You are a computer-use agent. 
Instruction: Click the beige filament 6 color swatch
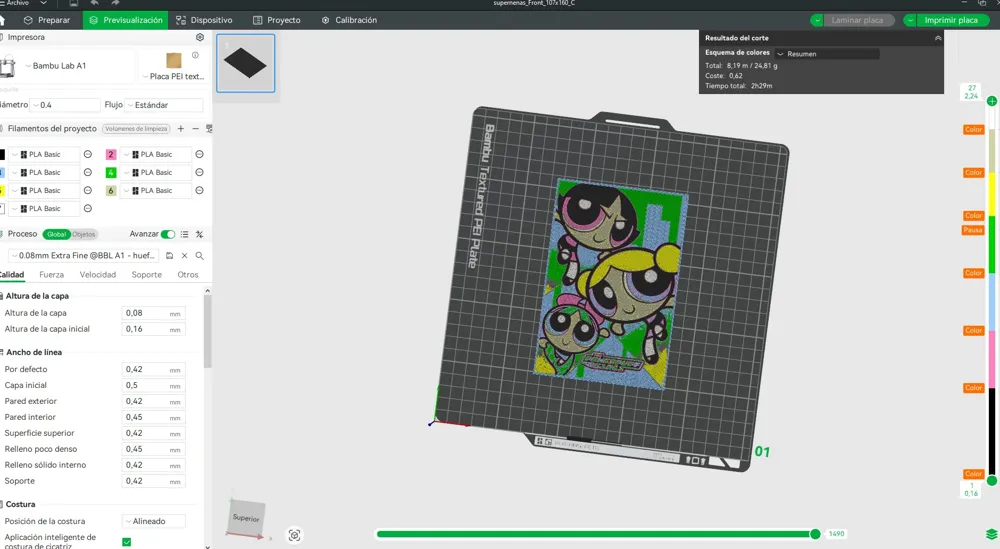click(111, 190)
